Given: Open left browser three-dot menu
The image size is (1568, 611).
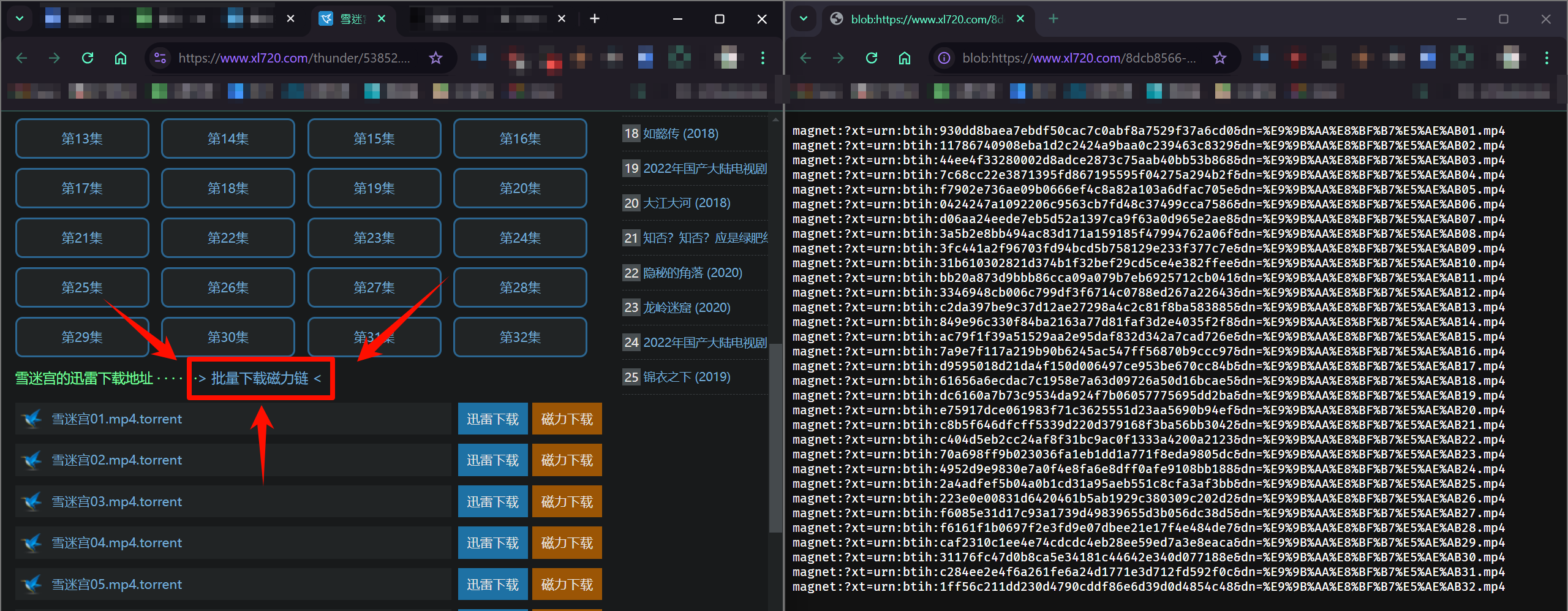Looking at the screenshot, I should point(763,58).
